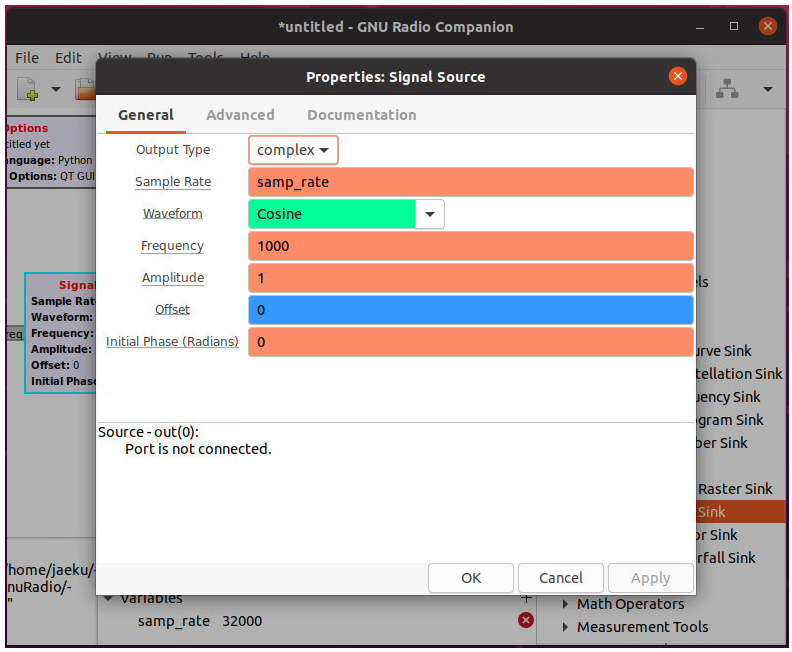
Task: Open the File menu
Action: coord(27,58)
